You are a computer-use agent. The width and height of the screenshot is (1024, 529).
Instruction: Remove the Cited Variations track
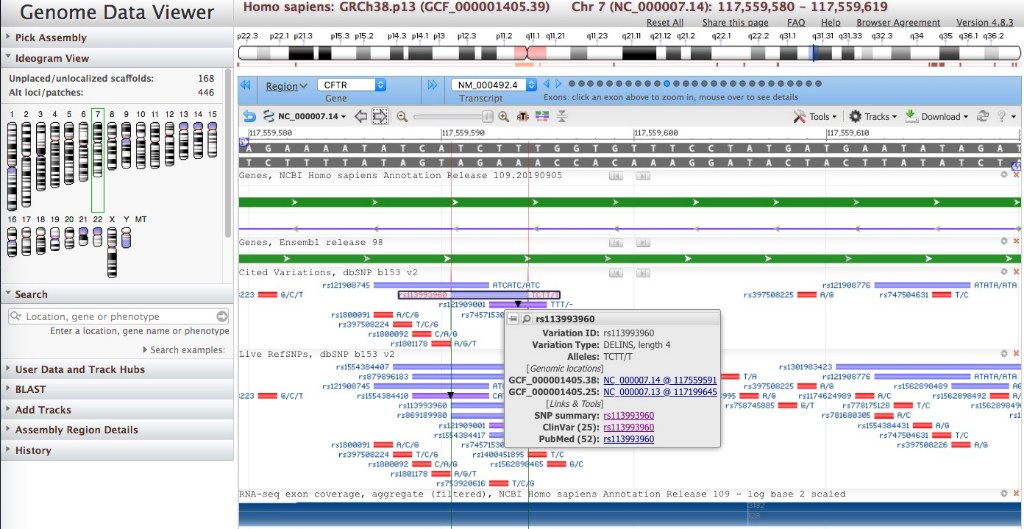(x=1016, y=272)
